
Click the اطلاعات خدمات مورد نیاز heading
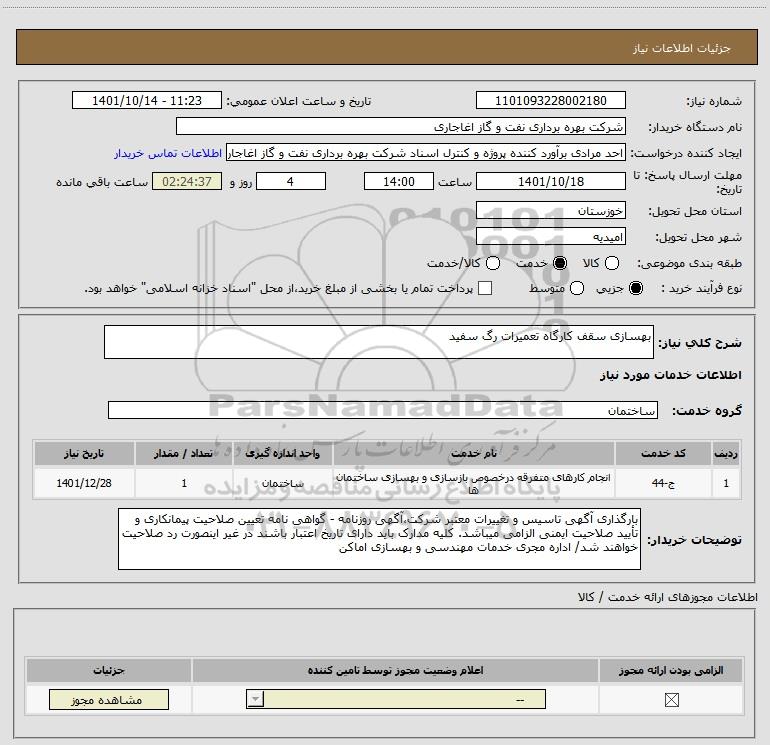pos(670,375)
